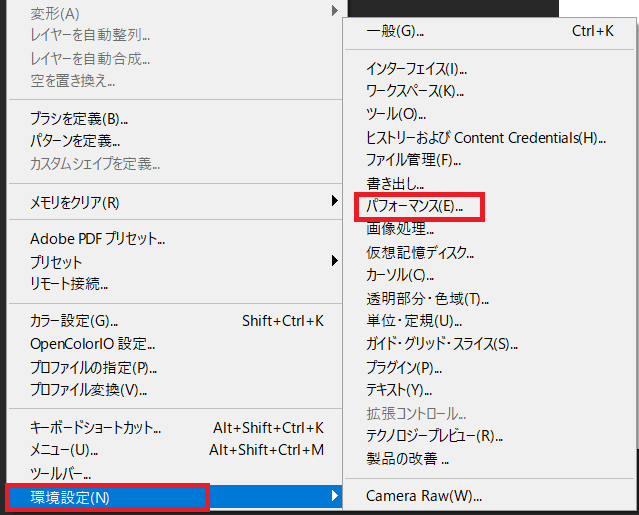The height and width of the screenshot is (515, 639).
Task: Expand the メモリをクリア(R) submenu
Action: (175, 202)
